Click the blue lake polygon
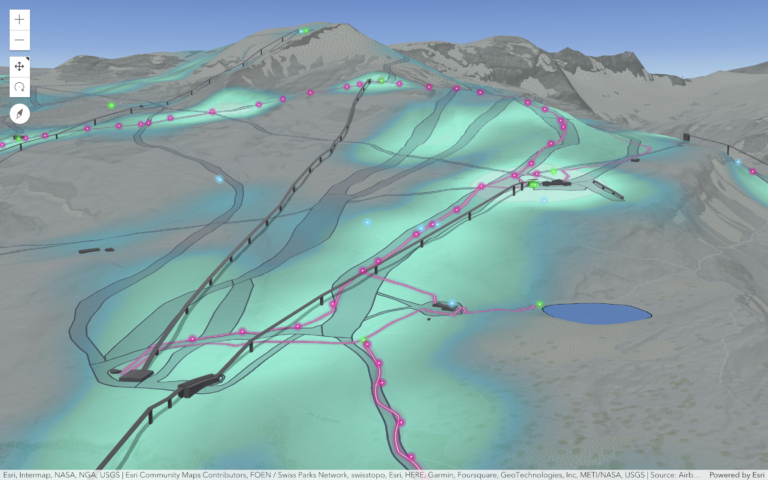This screenshot has height=480, width=768. 596,313
